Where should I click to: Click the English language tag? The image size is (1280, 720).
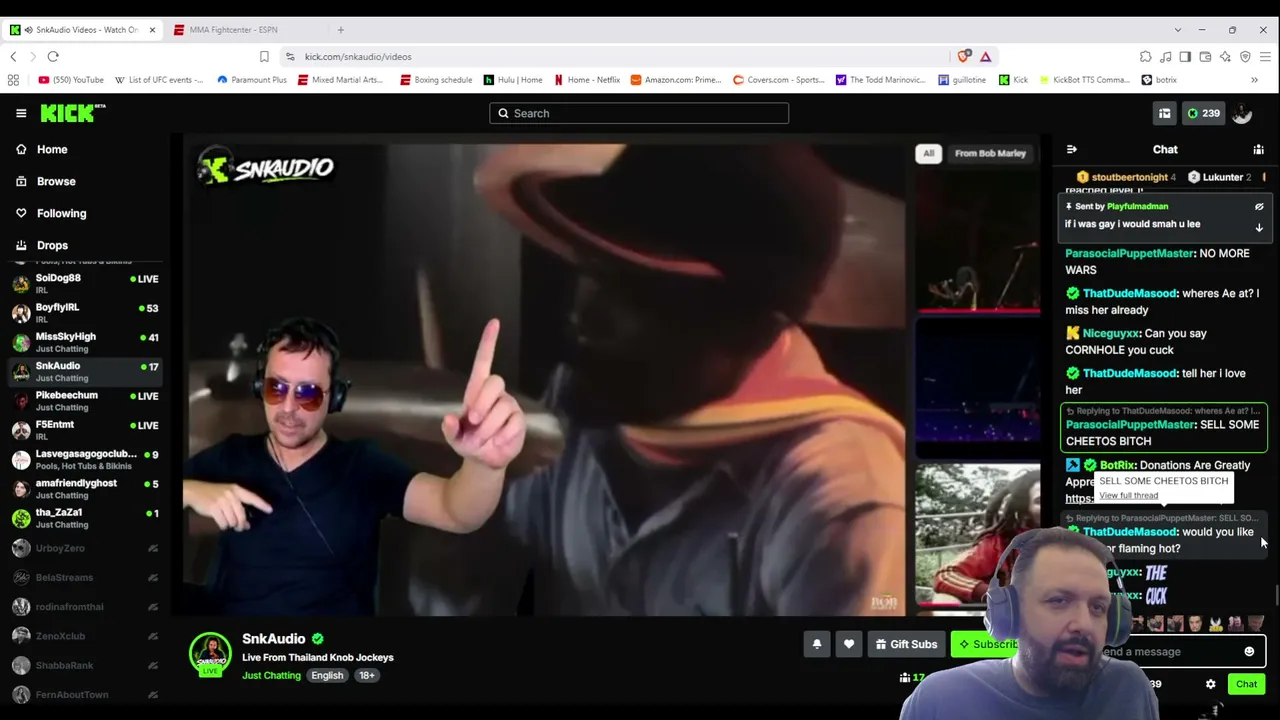(x=327, y=675)
